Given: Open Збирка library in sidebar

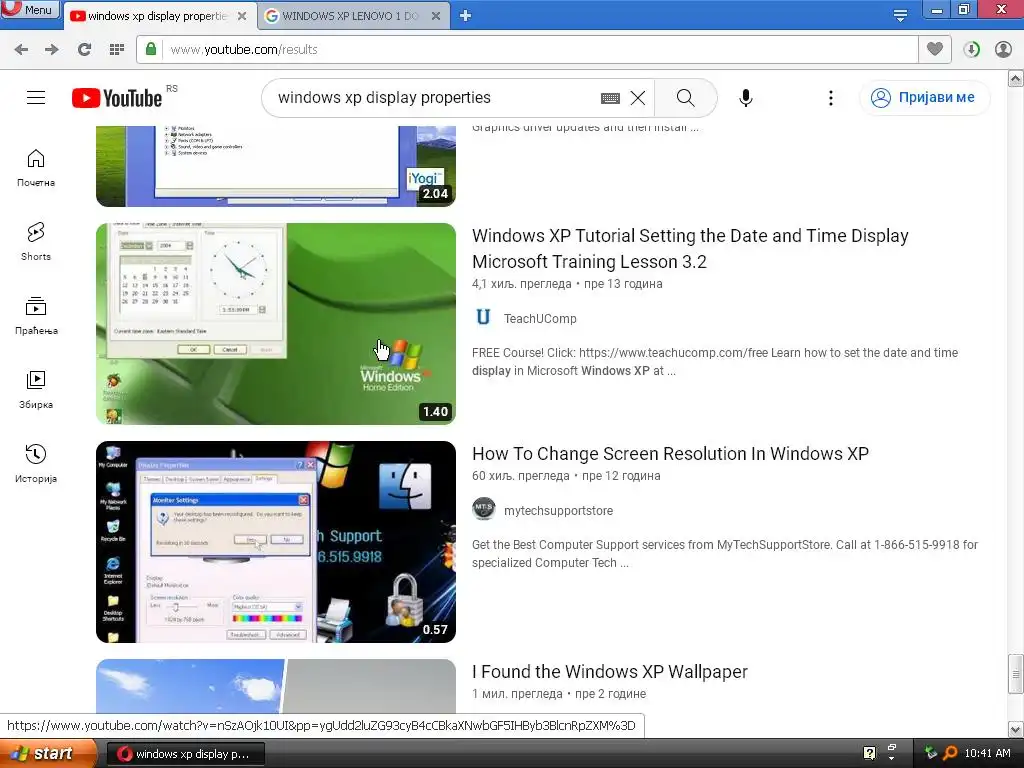Looking at the screenshot, I should coord(36,390).
